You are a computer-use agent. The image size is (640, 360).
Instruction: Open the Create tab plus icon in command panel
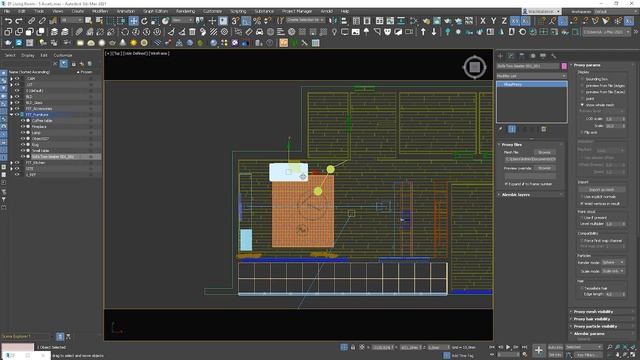coord(501,56)
